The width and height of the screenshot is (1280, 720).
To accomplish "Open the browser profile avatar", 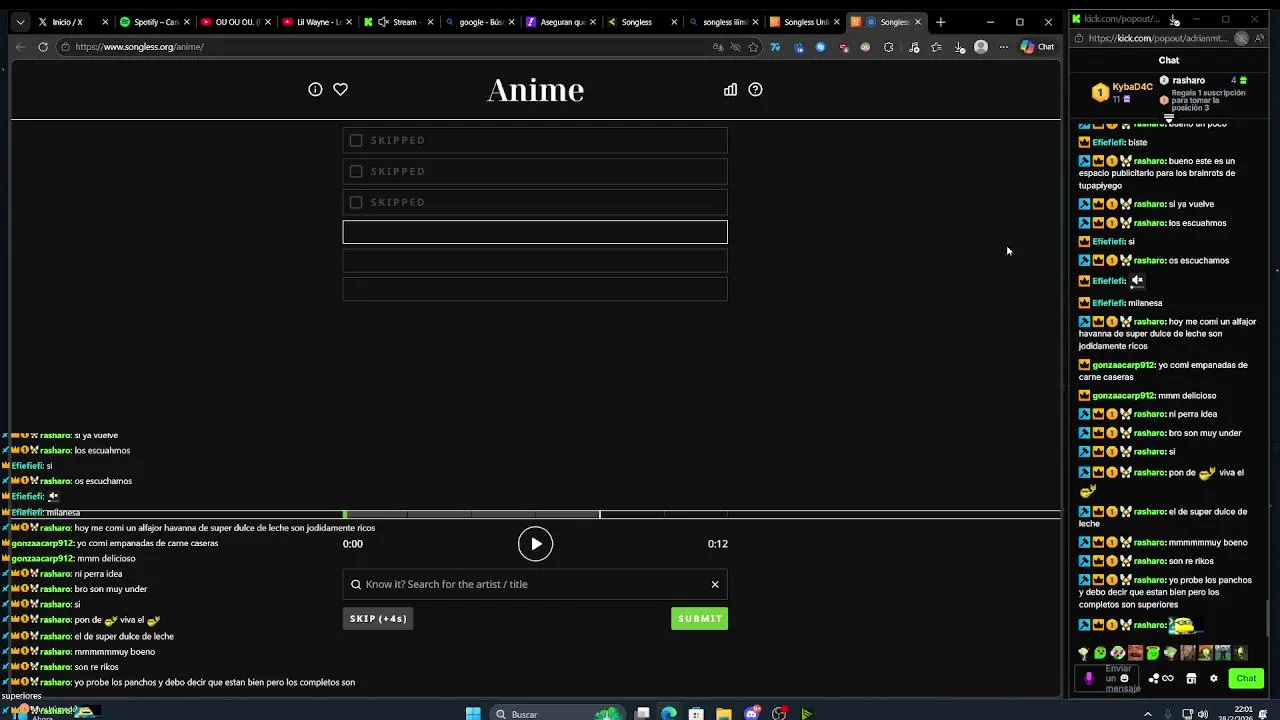I will tap(981, 47).
